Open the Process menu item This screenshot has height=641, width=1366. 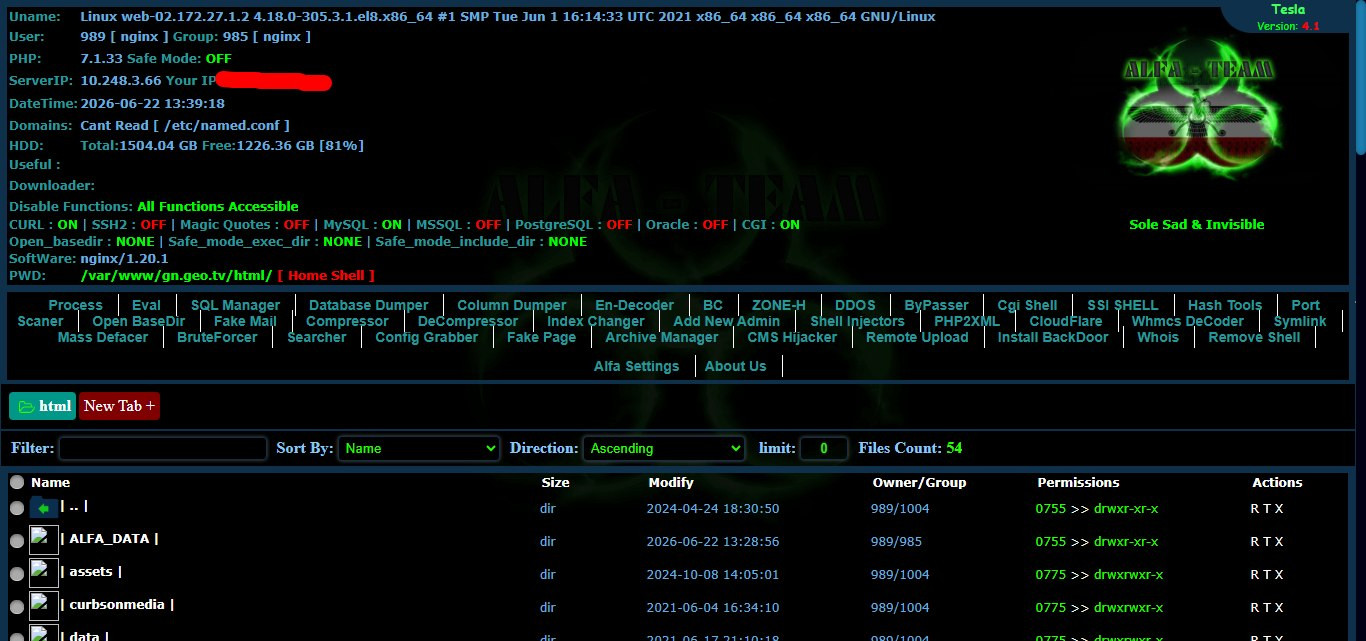(76, 305)
